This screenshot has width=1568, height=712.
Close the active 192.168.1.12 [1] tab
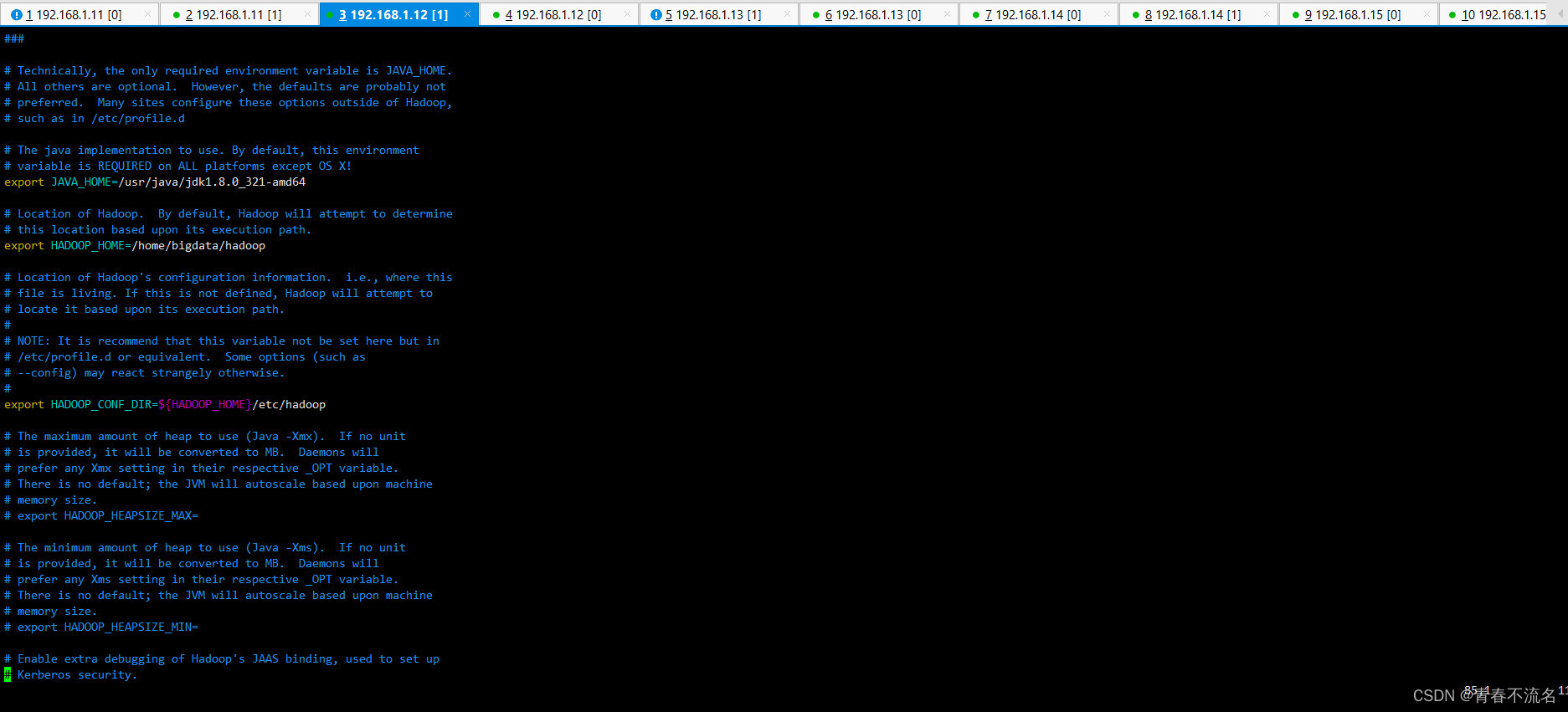pos(468,14)
